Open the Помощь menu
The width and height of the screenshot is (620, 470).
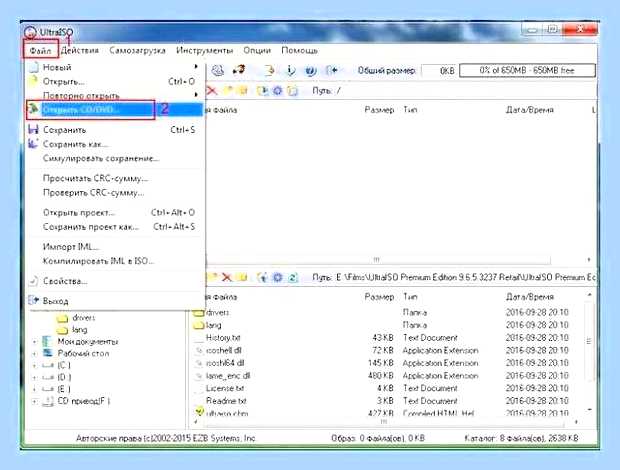coord(299,51)
